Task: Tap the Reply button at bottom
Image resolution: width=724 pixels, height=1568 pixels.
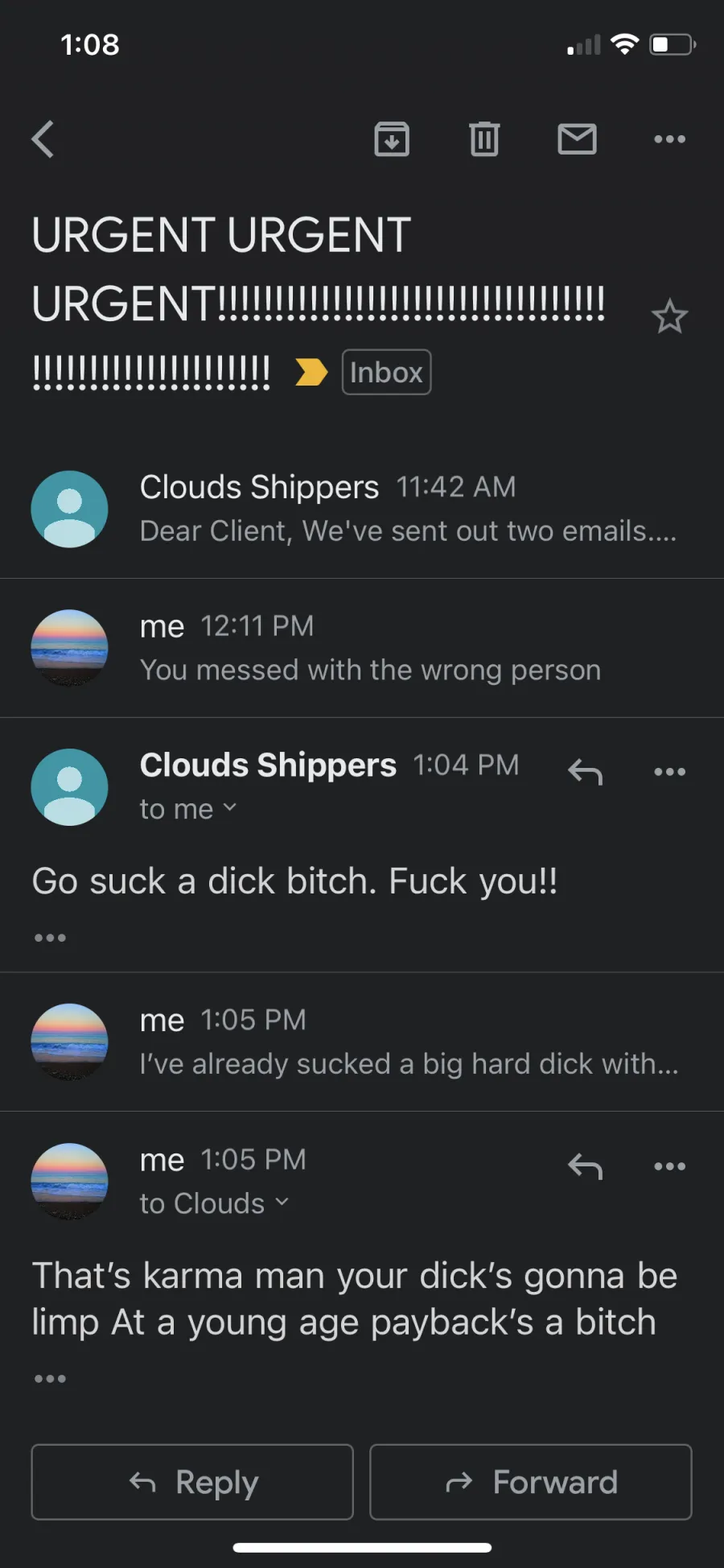Action: pos(192,1482)
